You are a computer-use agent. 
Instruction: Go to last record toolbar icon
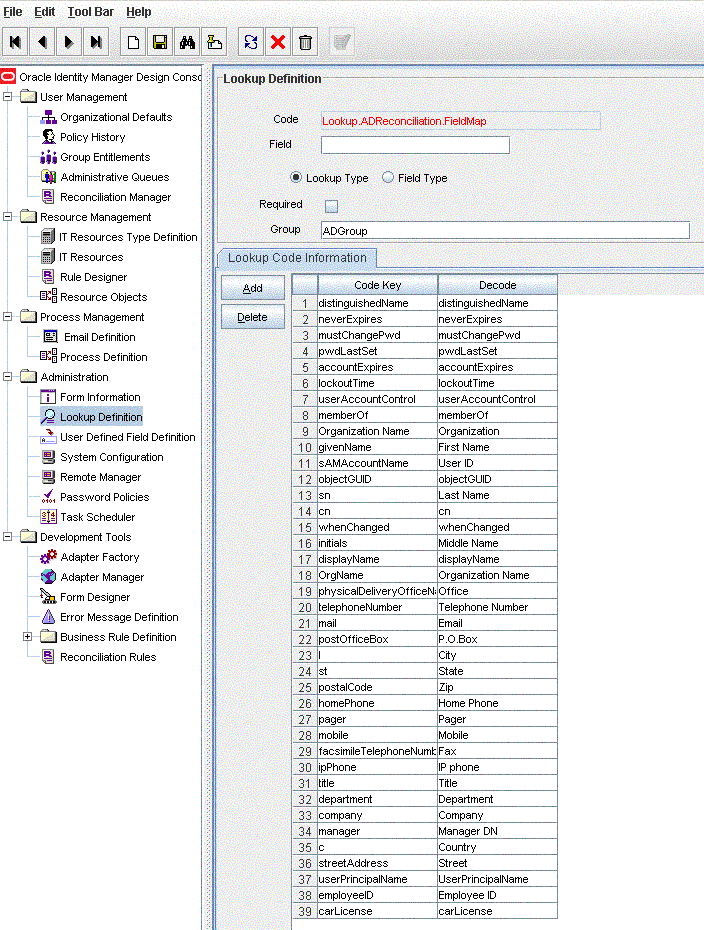click(x=95, y=42)
